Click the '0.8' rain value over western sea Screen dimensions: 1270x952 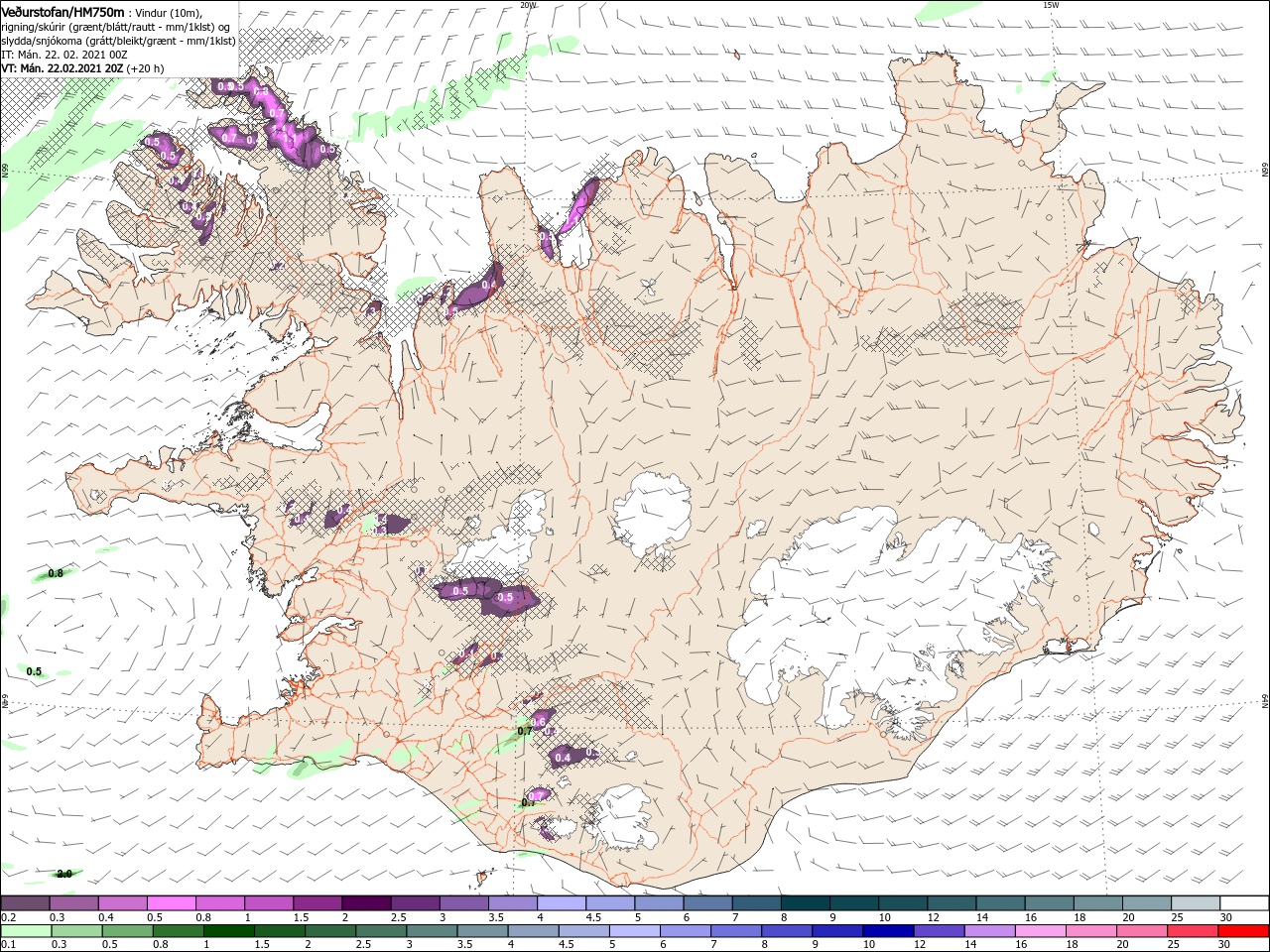pyautogui.click(x=56, y=573)
